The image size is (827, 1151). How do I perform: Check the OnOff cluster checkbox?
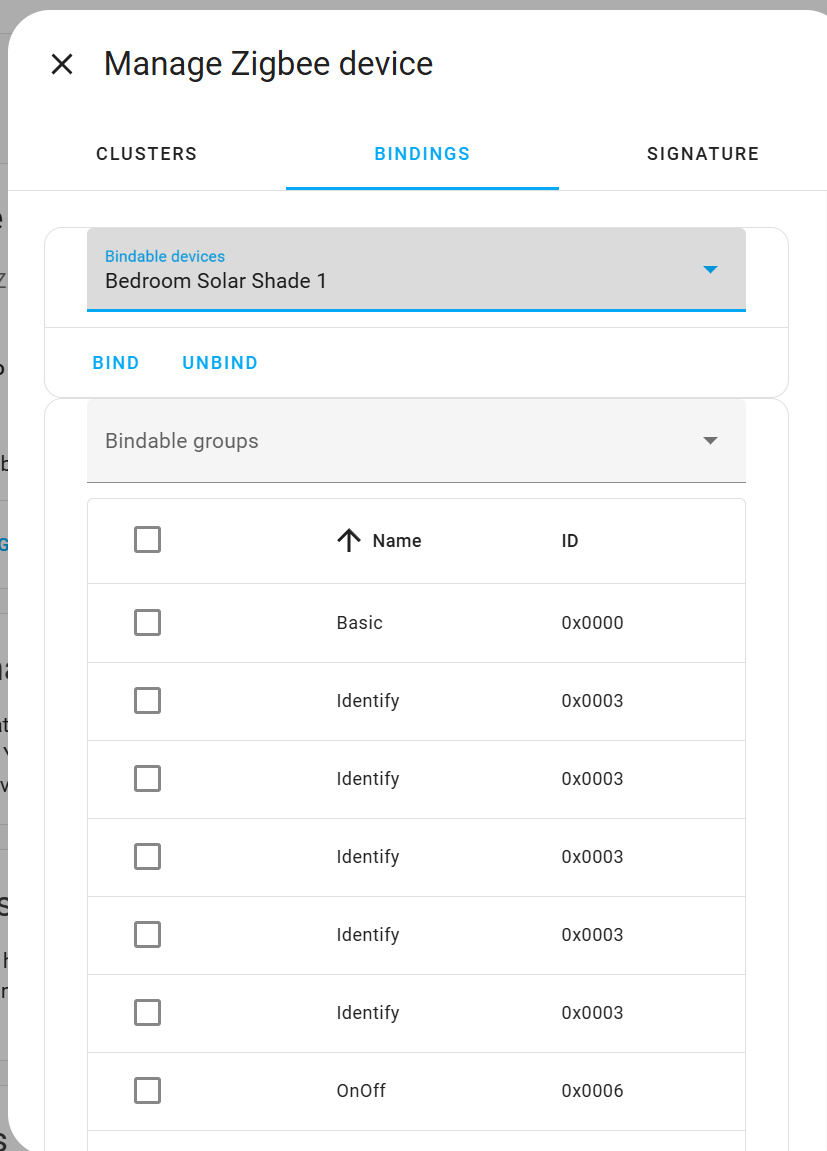[x=147, y=1090]
